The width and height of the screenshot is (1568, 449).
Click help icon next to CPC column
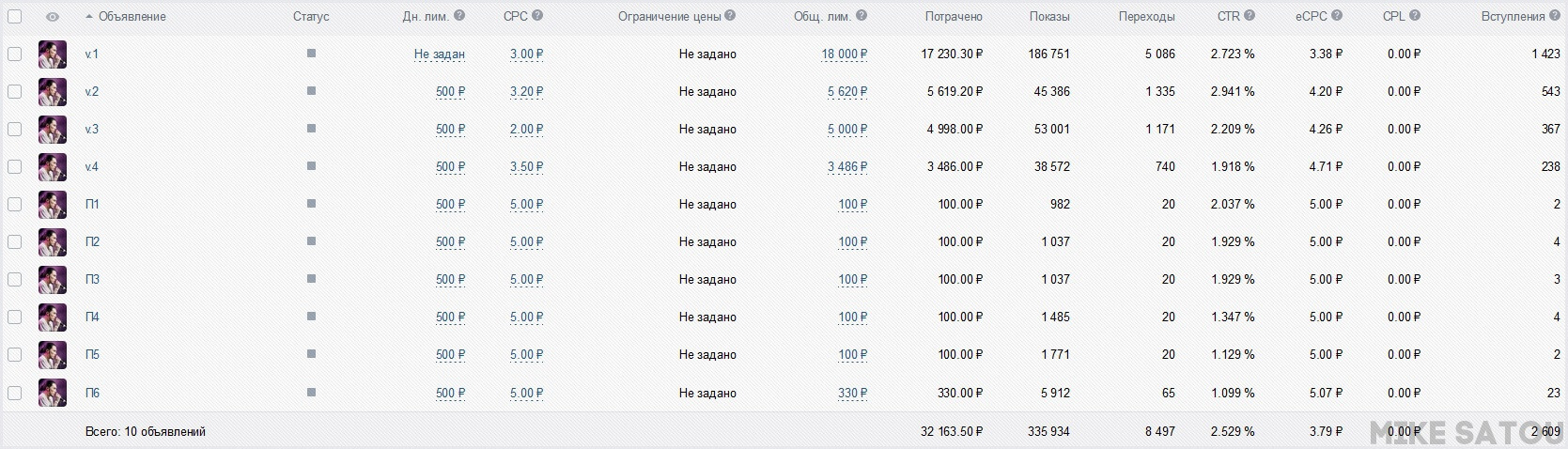point(536,16)
